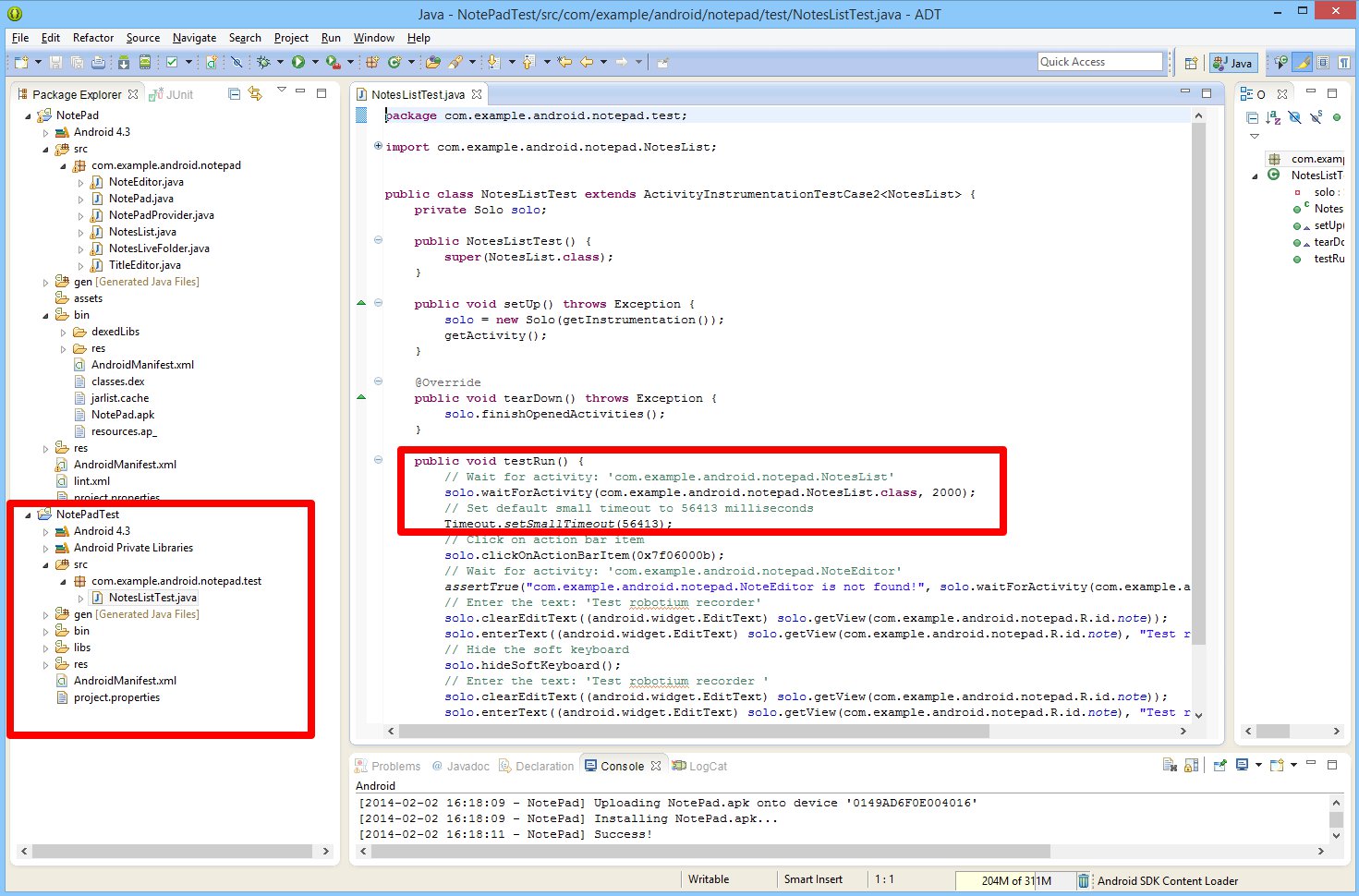This screenshot has width=1359, height=896.
Task: Collapse all nodes in the Outline view
Action: click(1252, 117)
